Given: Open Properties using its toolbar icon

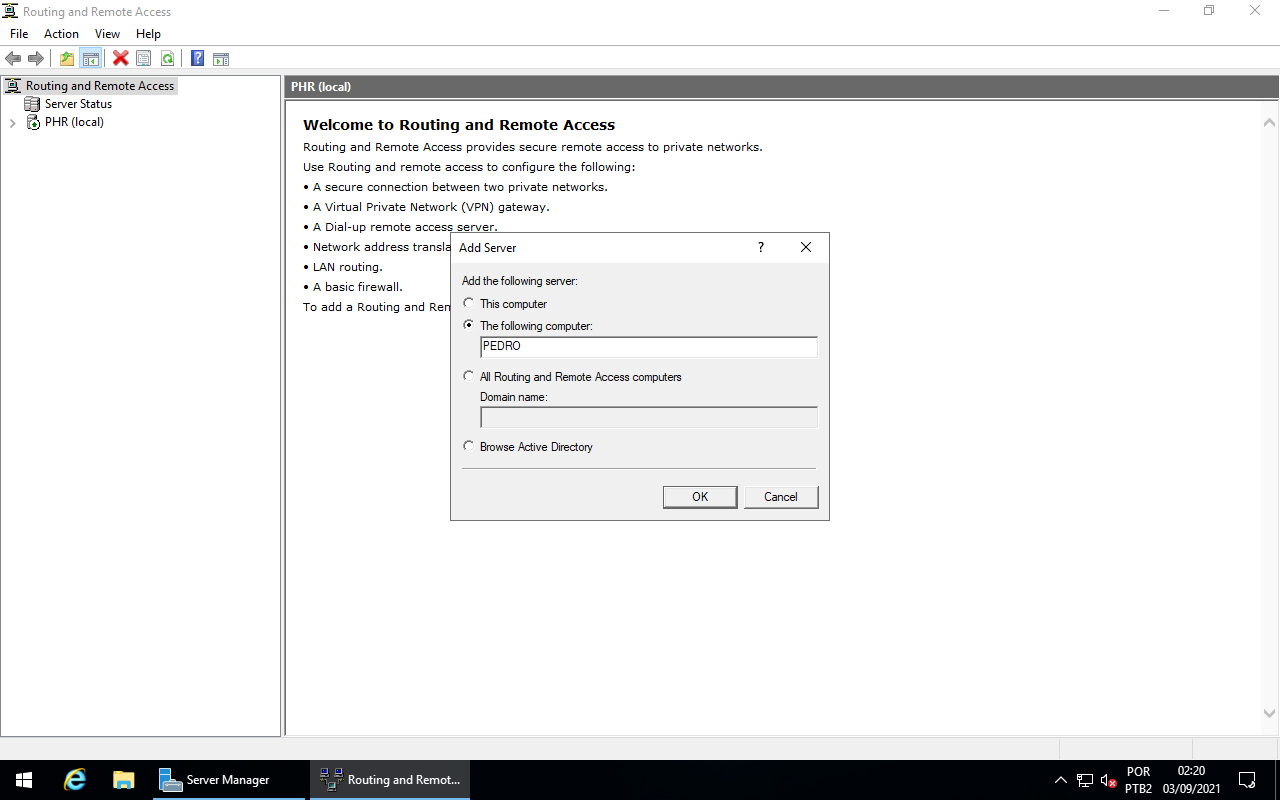Looking at the screenshot, I should [143, 58].
